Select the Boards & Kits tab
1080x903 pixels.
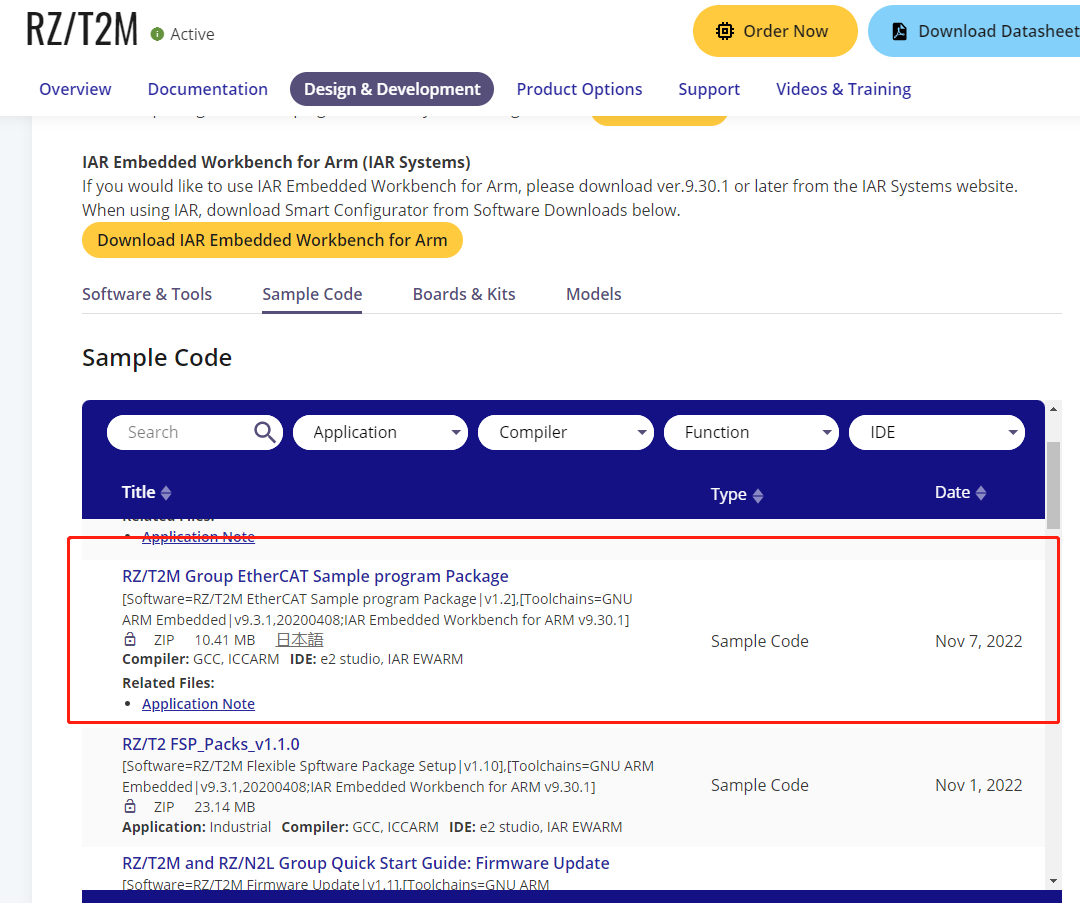click(x=464, y=294)
